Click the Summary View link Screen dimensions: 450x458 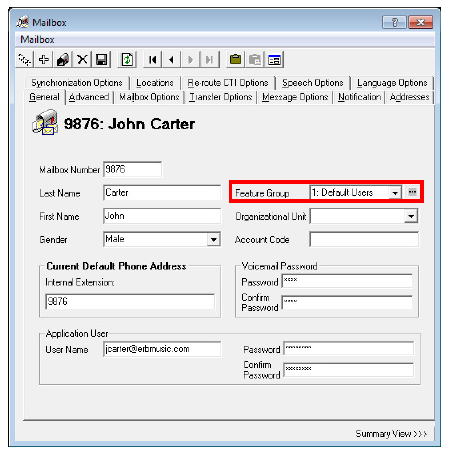(391, 434)
